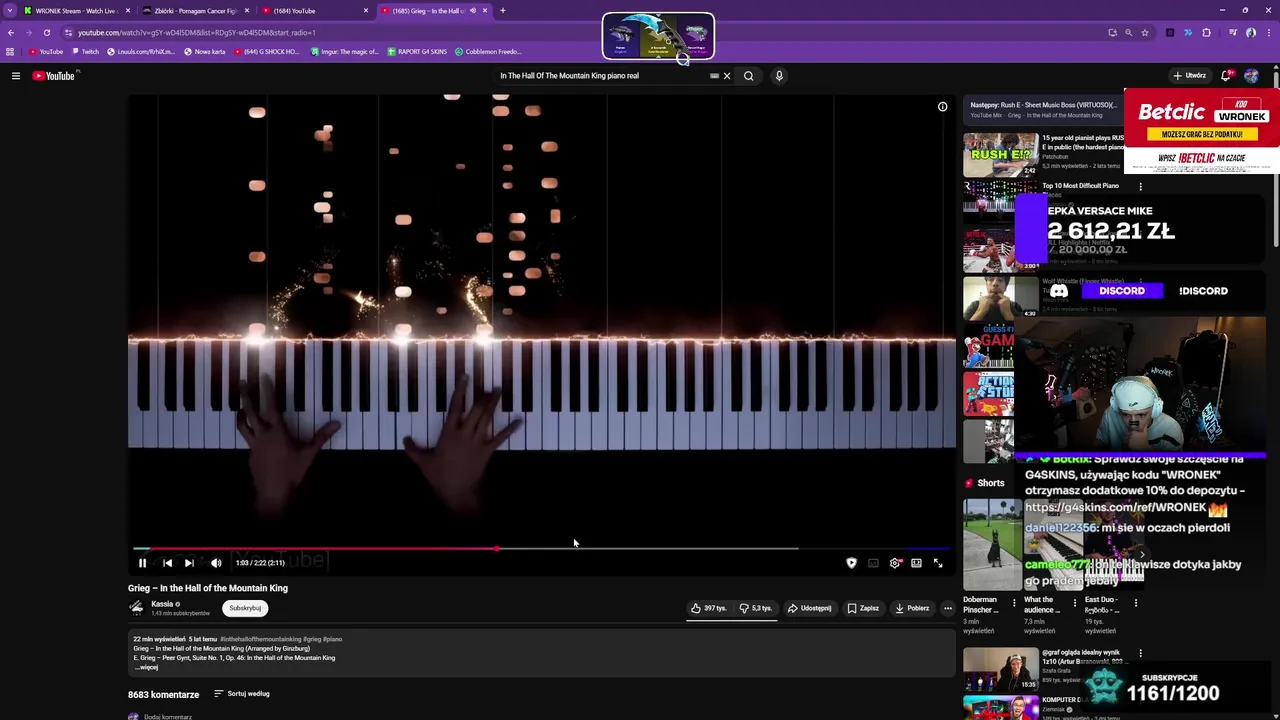Mute the video volume speaker icon
1280x720 pixels.
[x=216, y=563]
